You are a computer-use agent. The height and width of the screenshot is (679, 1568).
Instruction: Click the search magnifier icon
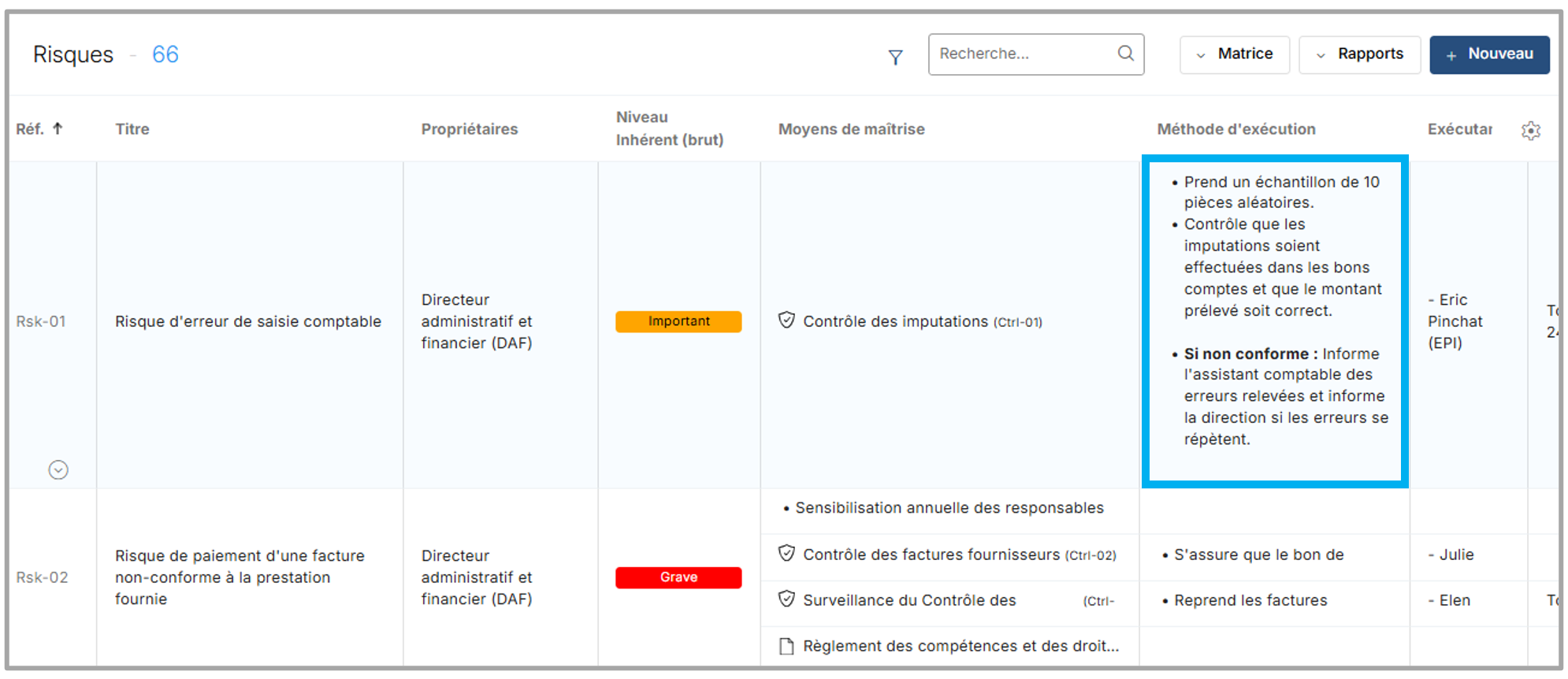click(1125, 53)
